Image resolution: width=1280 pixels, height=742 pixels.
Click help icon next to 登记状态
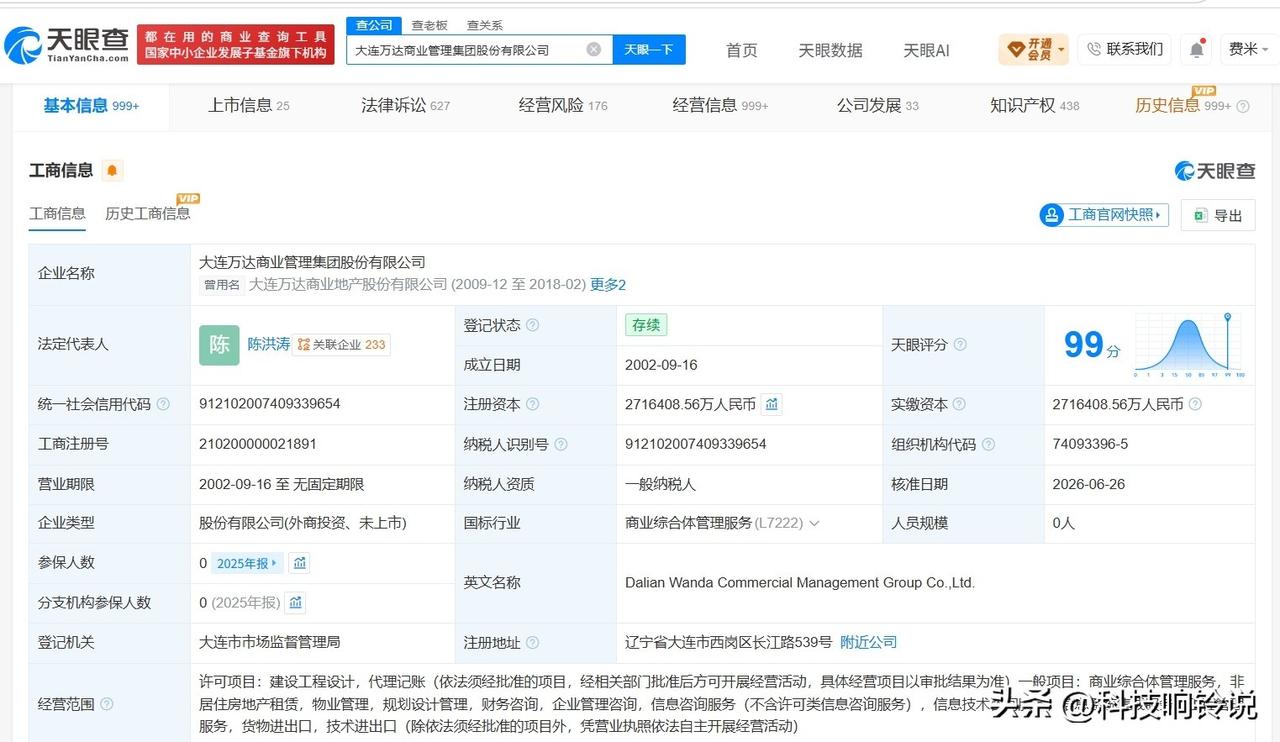(x=533, y=325)
